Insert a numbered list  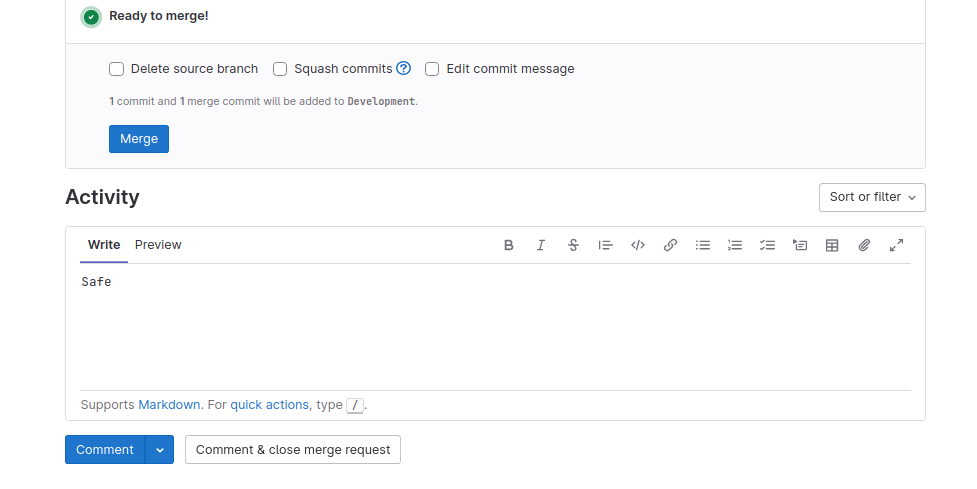[735, 245]
